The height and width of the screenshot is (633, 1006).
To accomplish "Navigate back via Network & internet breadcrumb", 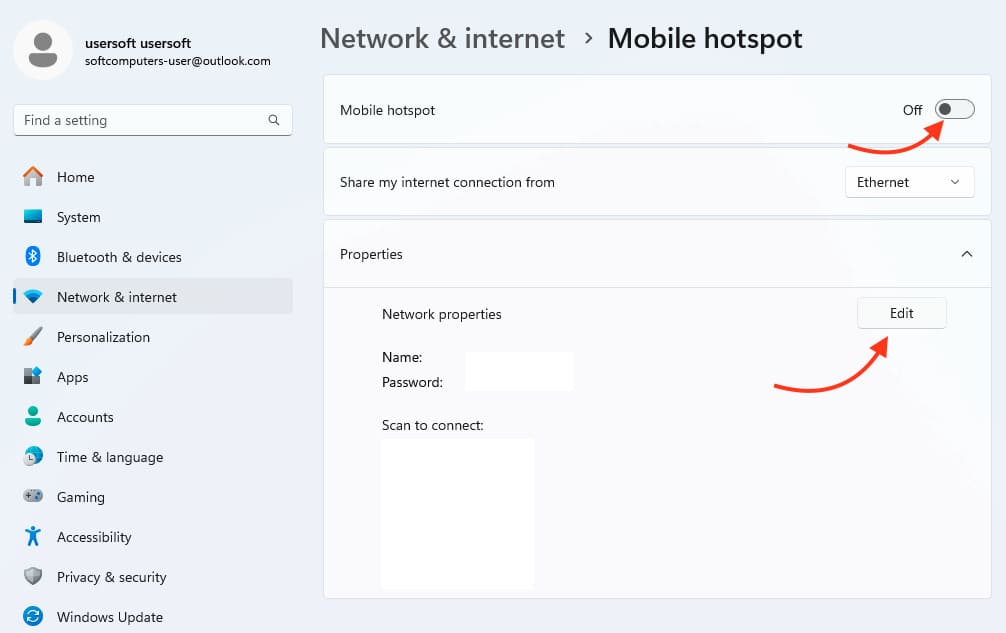I will (x=442, y=39).
